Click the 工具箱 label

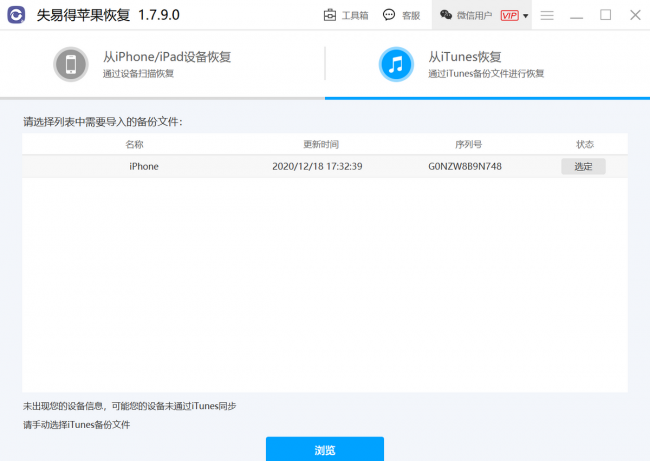[x=355, y=16]
